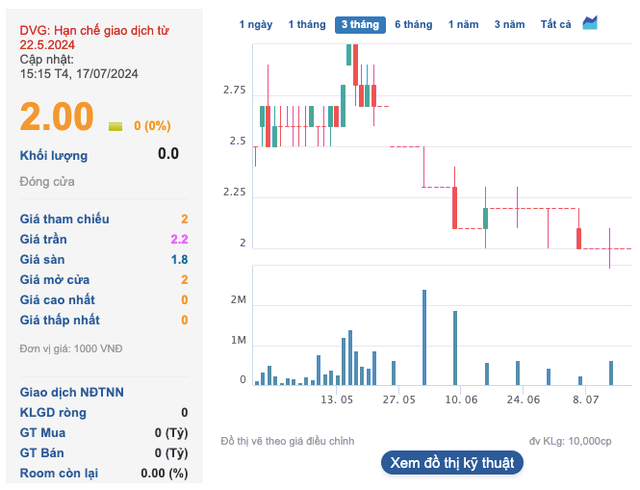The width and height of the screenshot is (640, 490).
Task: Click the yellow unchanged-price indicator icon
Action: pyautogui.click(x=115, y=126)
